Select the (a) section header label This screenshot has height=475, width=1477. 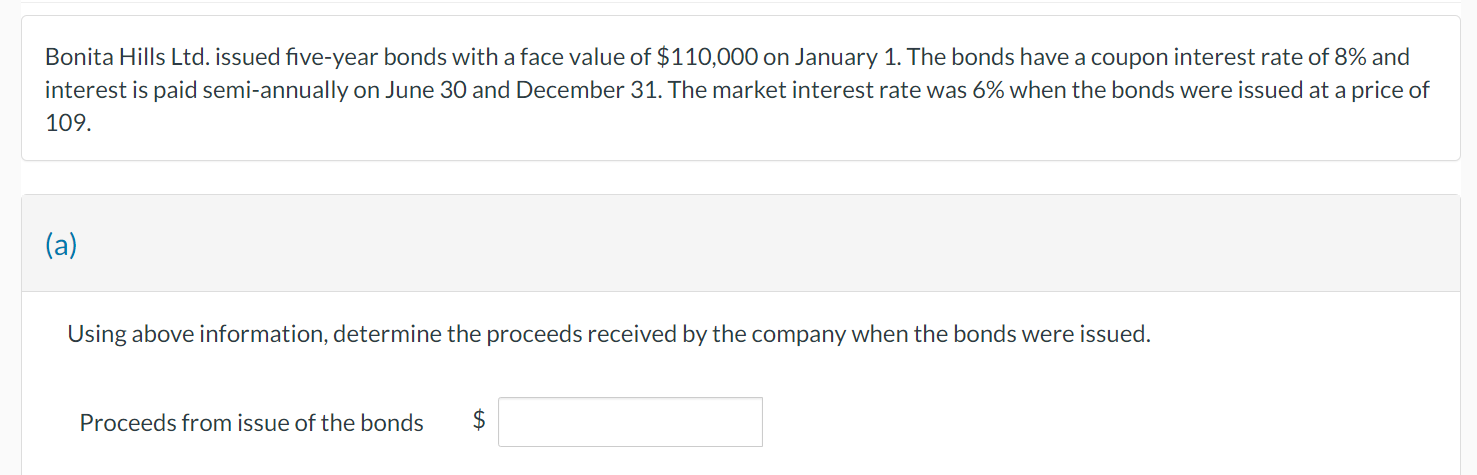coord(61,245)
